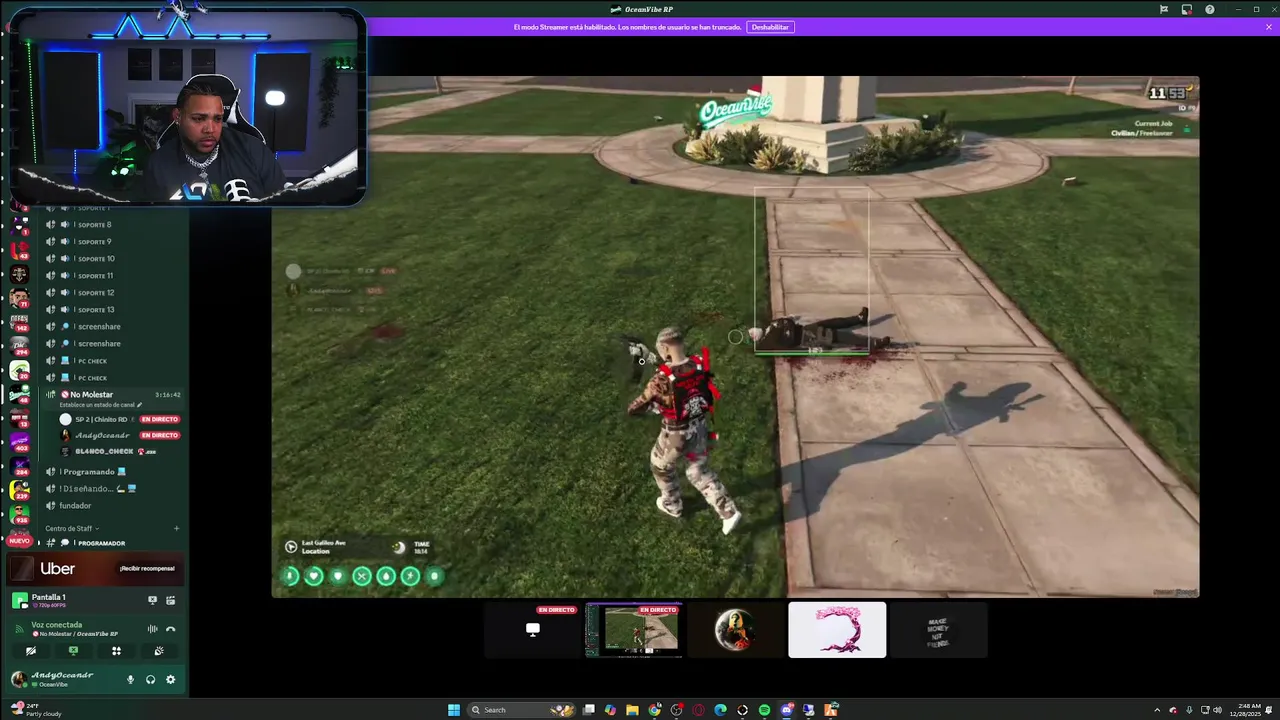Open server with 239 notification badge
The height and width of the screenshot is (720, 1280).
point(19,490)
